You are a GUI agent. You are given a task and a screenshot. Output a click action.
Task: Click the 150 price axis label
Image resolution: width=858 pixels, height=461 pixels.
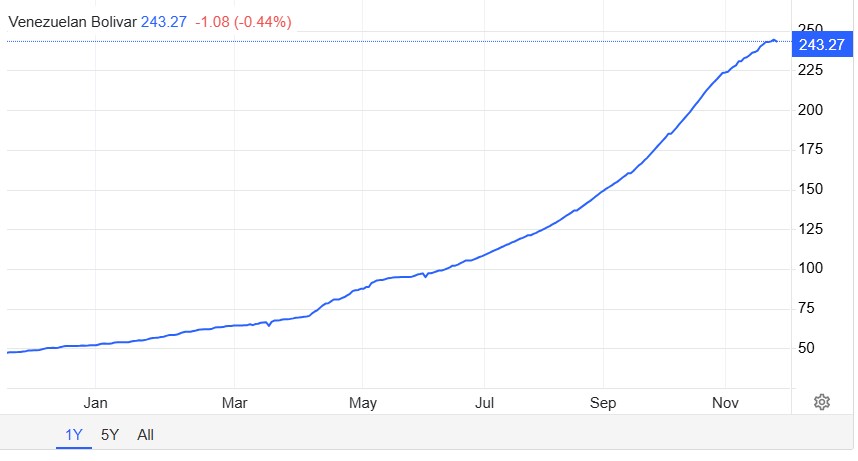tap(810, 190)
